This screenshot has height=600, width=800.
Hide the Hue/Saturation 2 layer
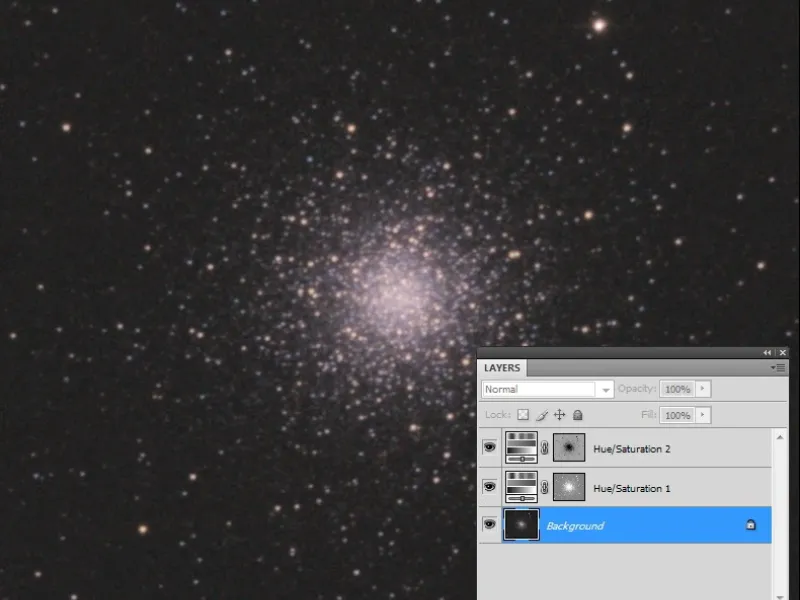489,448
